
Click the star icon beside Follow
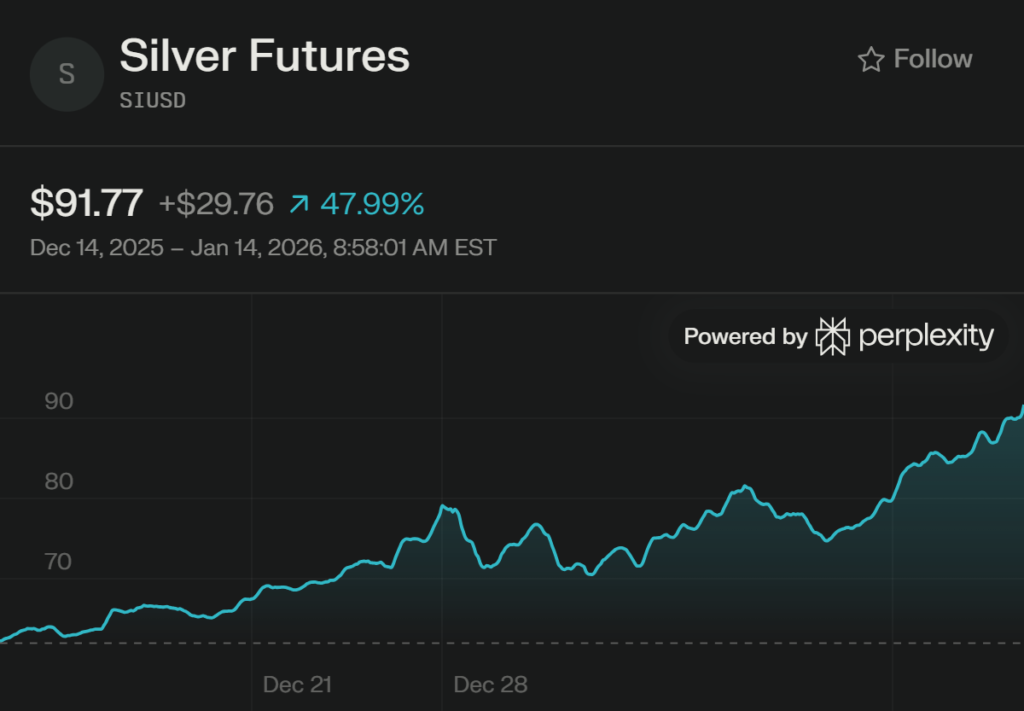[x=870, y=60]
